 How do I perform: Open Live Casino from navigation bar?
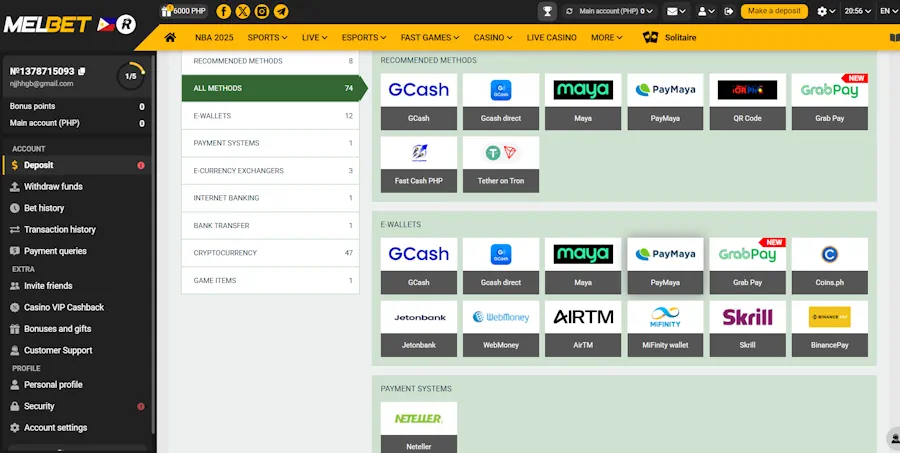point(551,37)
